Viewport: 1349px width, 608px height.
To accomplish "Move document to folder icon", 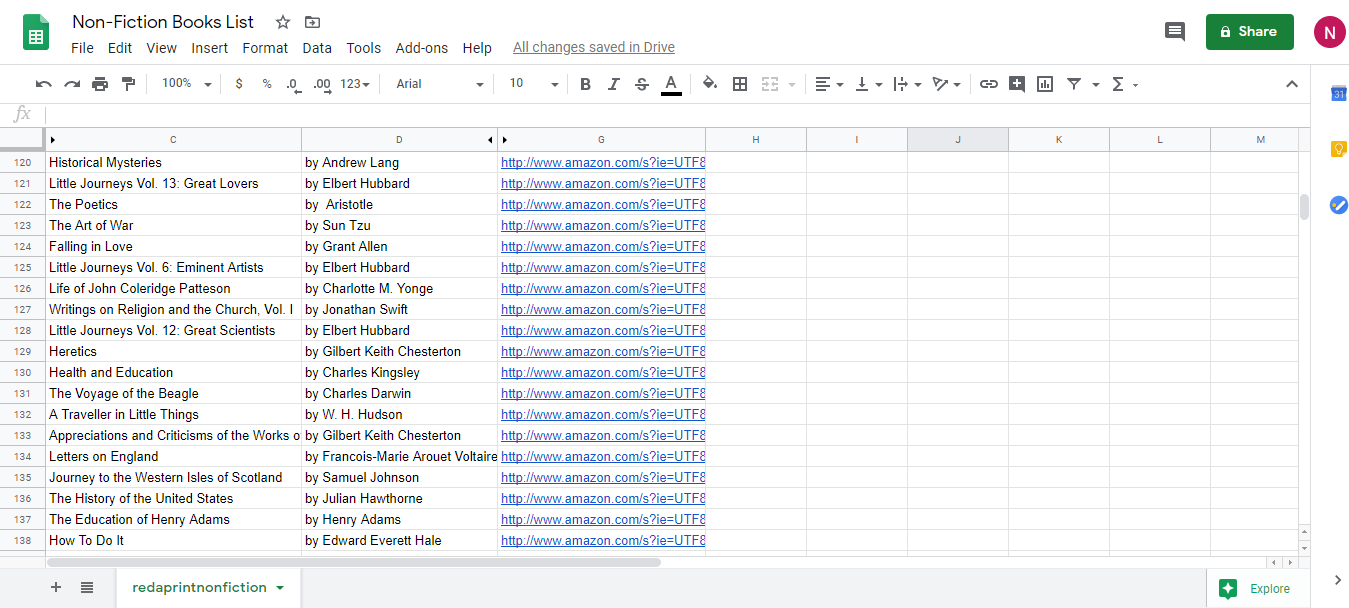I will click(313, 22).
